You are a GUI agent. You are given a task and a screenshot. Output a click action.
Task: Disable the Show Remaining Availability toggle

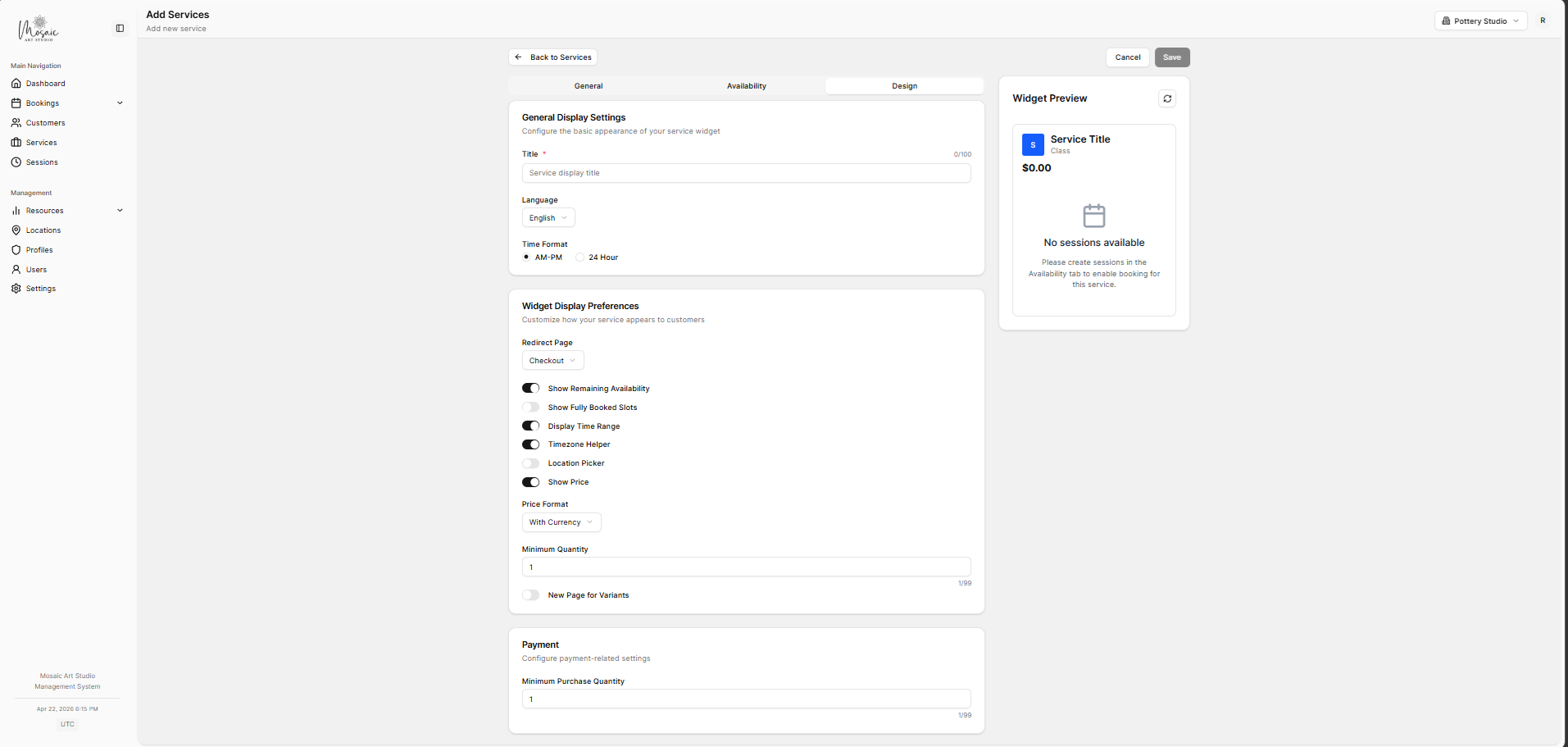[530, 388]
